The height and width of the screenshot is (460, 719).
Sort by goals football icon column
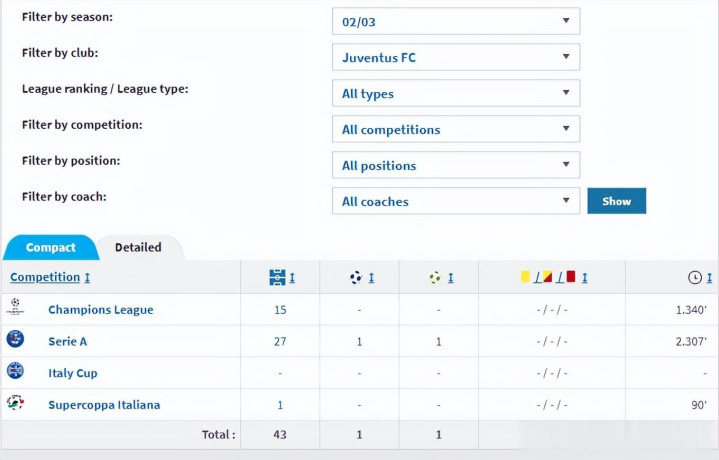[356, 277]
